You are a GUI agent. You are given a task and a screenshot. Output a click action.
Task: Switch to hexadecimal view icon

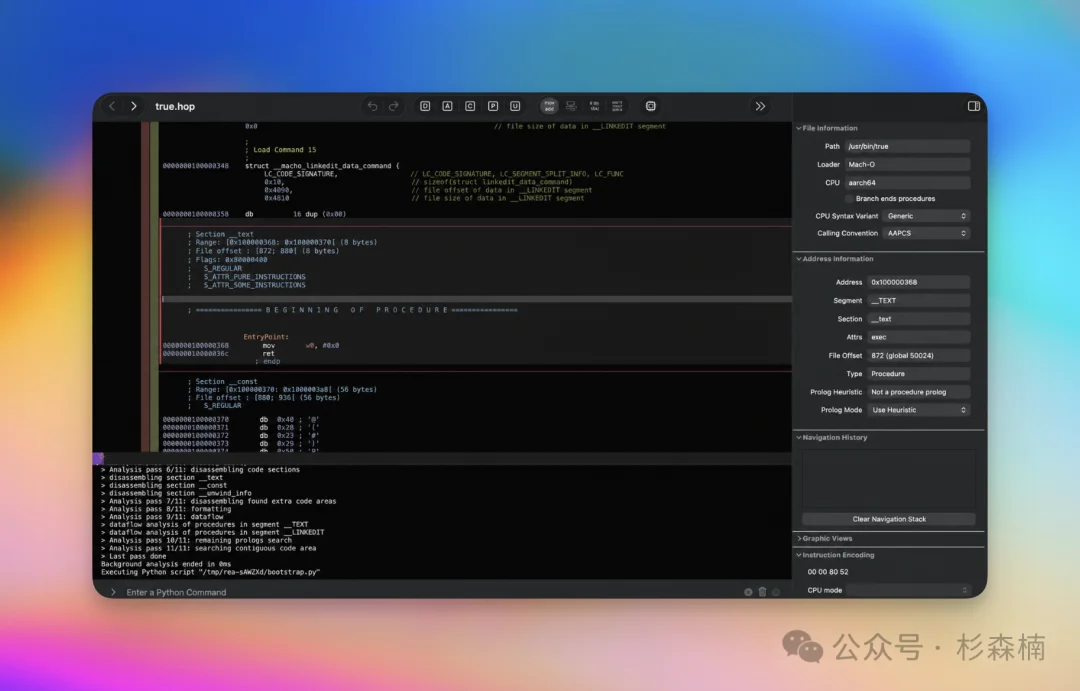pyautogui.click(x=617, y=106)
